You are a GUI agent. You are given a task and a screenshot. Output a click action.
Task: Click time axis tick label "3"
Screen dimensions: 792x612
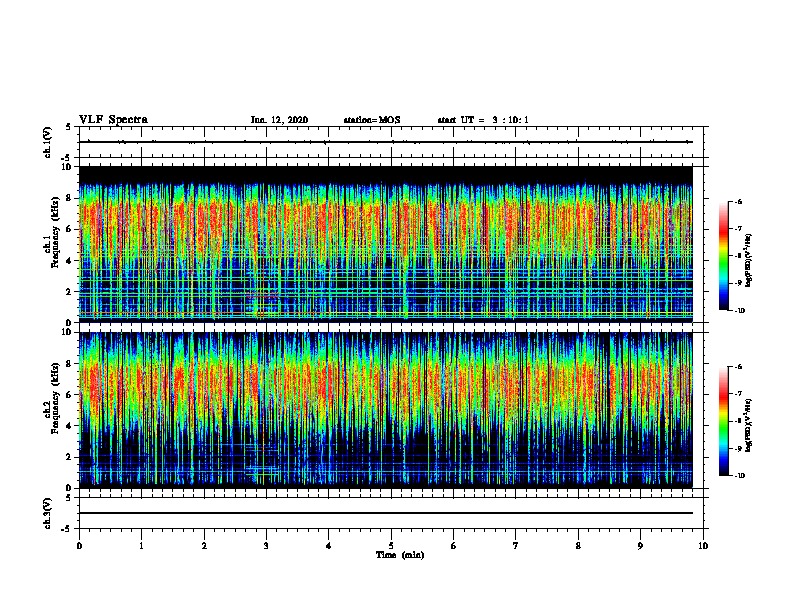coord(266,546)
